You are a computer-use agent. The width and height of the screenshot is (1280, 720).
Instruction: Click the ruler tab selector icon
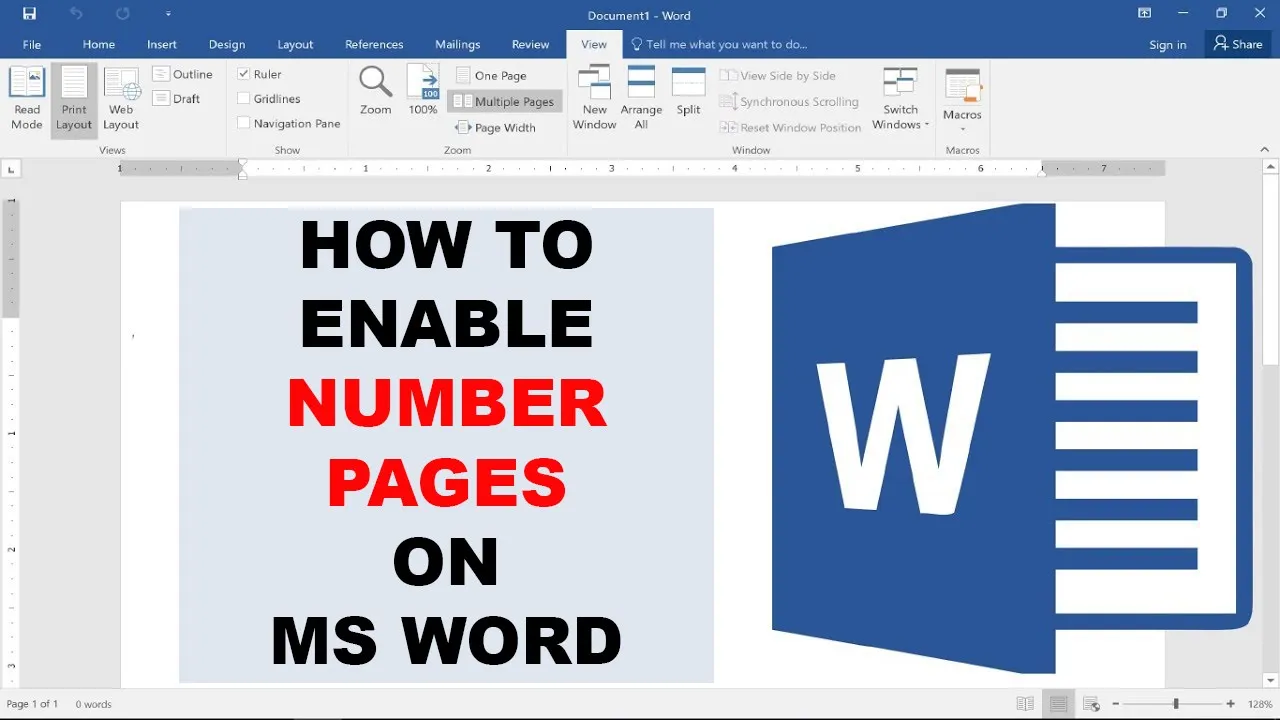pos(10,169)
